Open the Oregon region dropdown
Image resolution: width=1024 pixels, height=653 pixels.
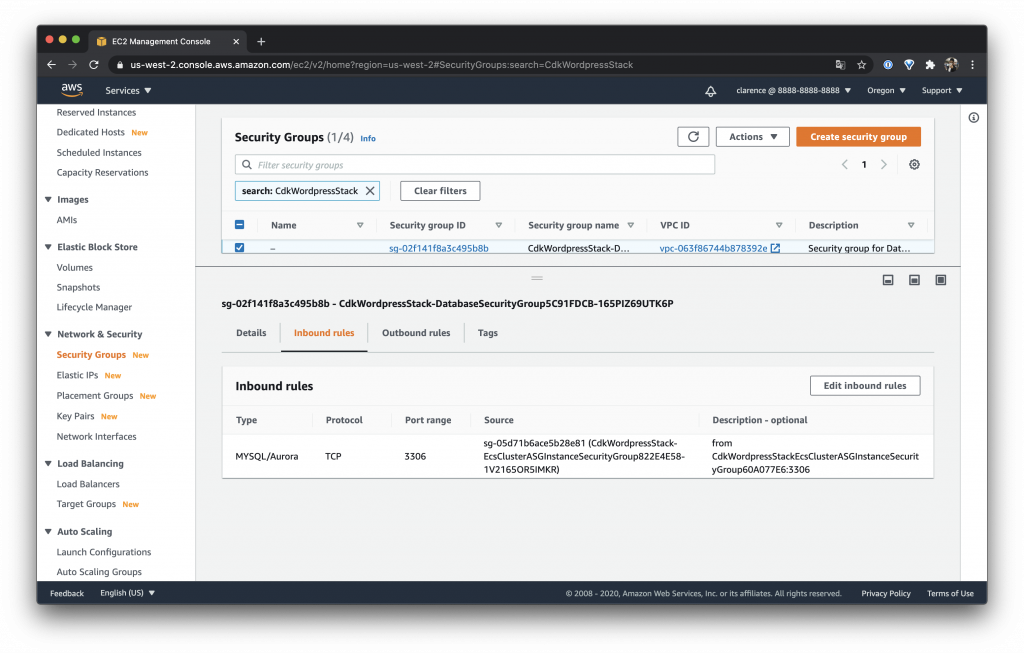coord(886,91)
